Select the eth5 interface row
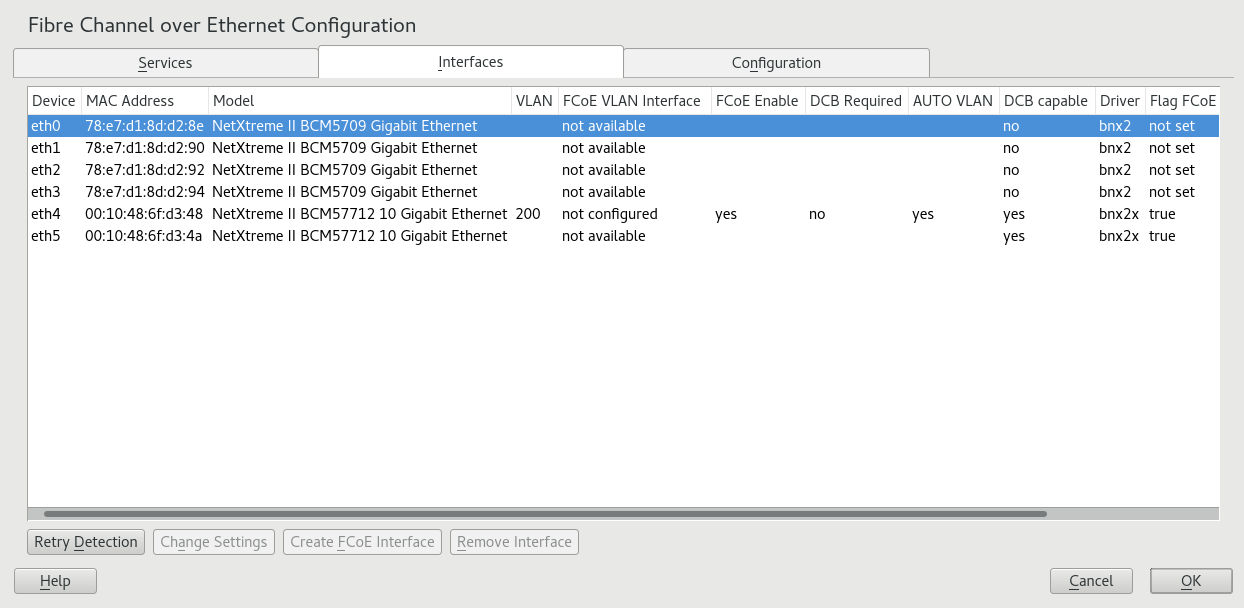This screenshot has height=608, width=1244. click(x=46, y=236)
